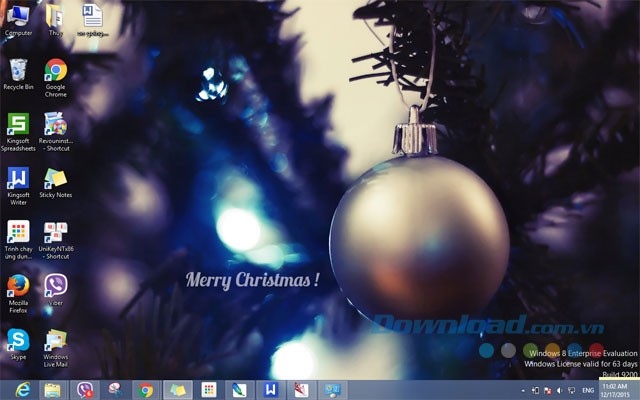This screenshot has width=640, height=400.
Task: Open the app launcher grid taskbar icon
Action: [x=209, y=390]
